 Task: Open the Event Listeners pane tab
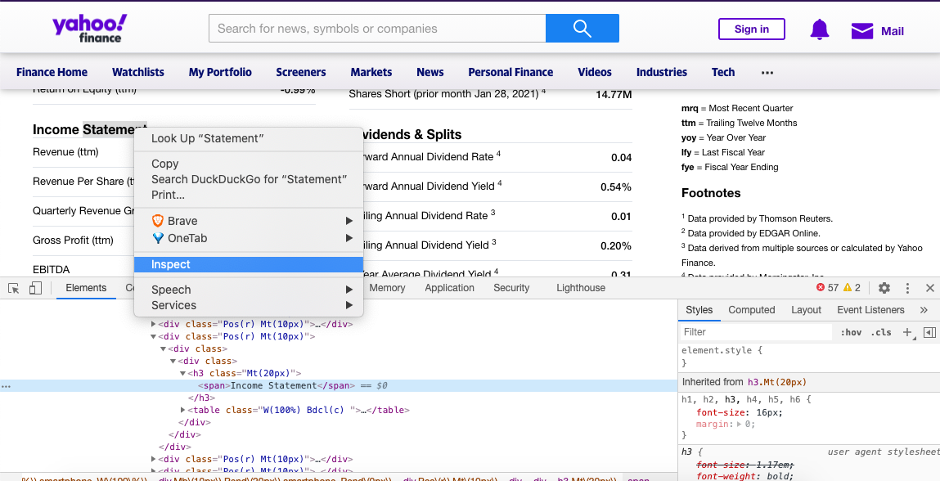point(870,310)
